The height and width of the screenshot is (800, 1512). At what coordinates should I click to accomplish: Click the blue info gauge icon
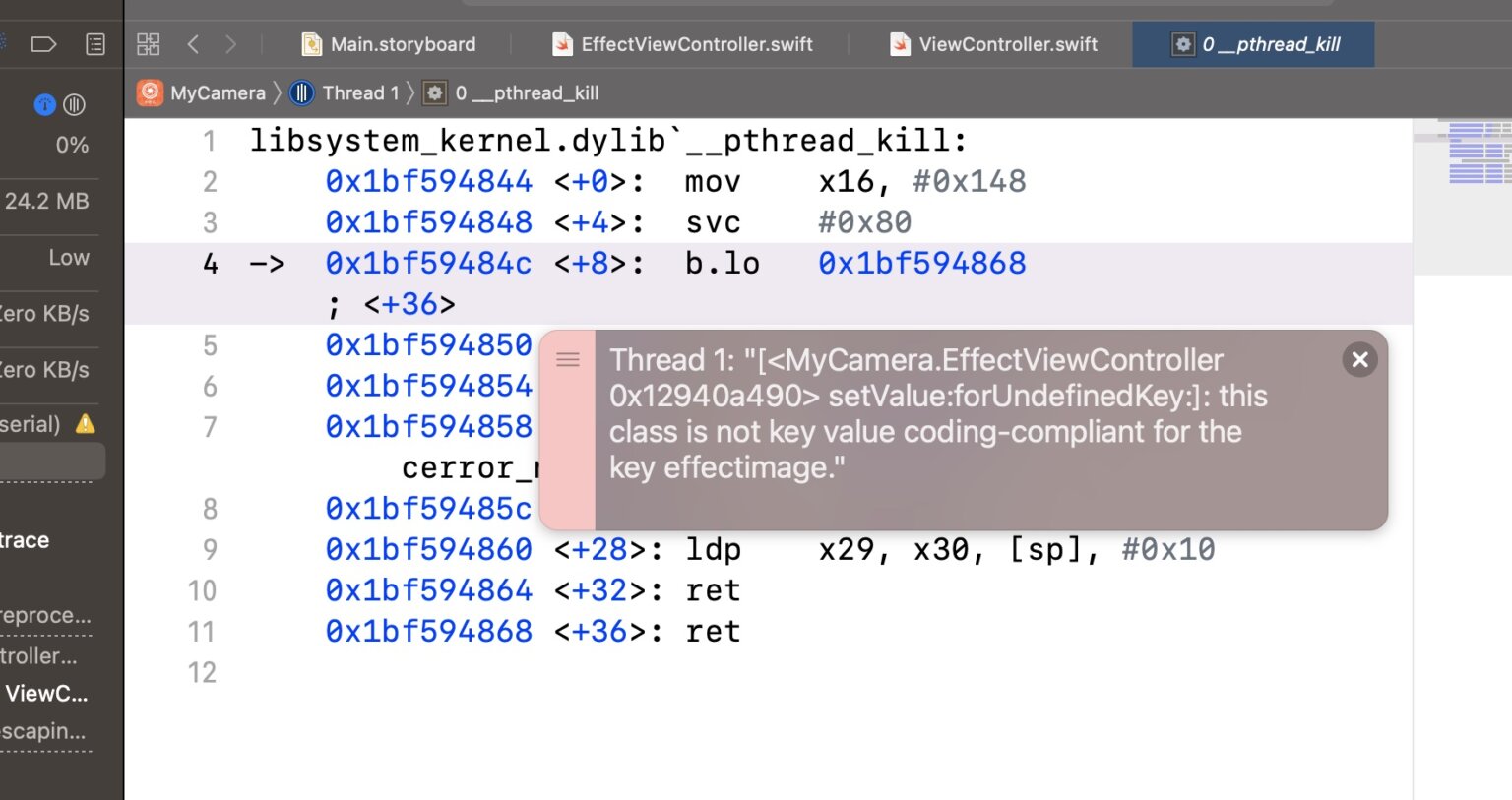(44, 104)
